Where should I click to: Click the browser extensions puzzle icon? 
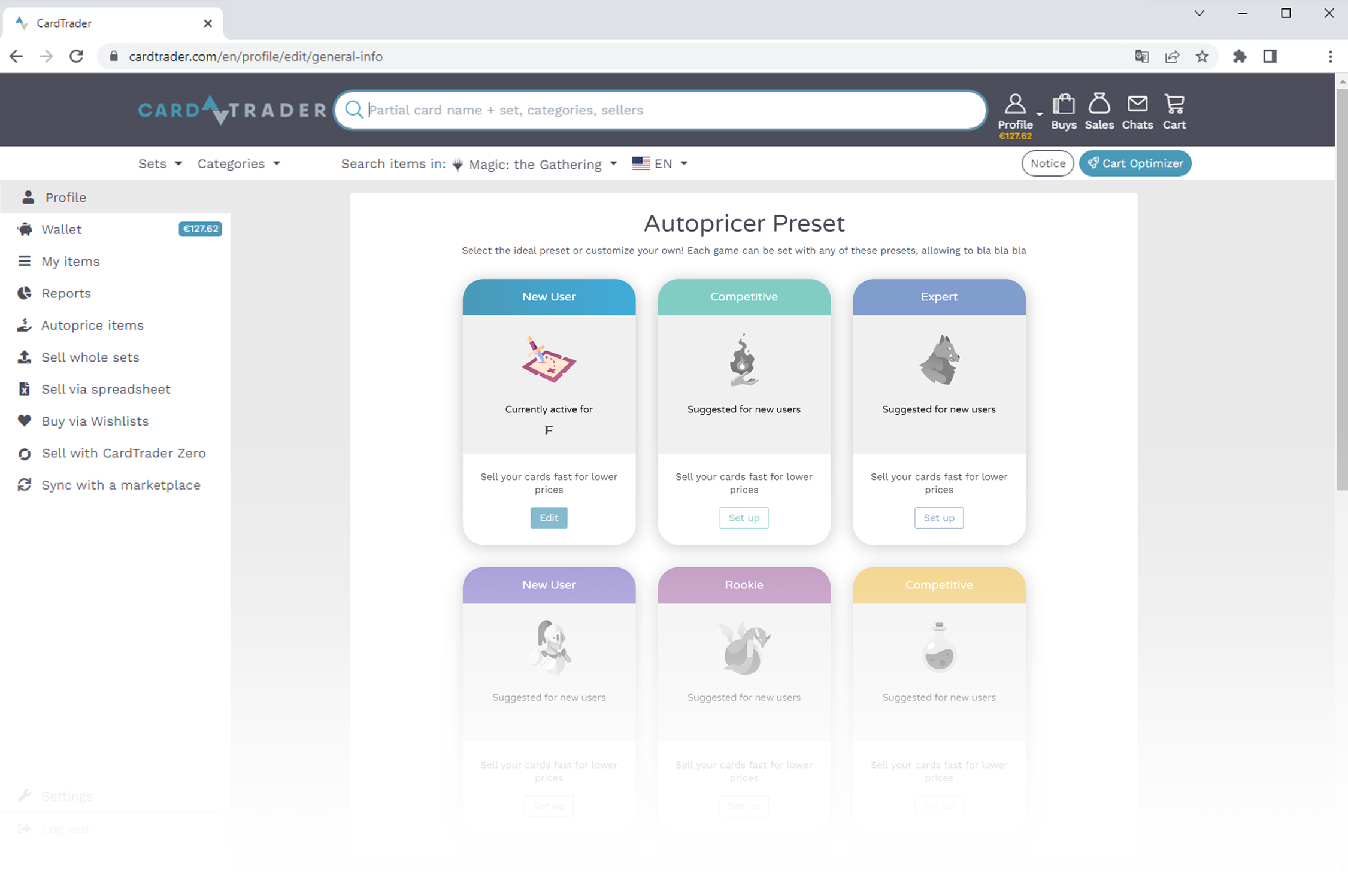coord(1240,56)
